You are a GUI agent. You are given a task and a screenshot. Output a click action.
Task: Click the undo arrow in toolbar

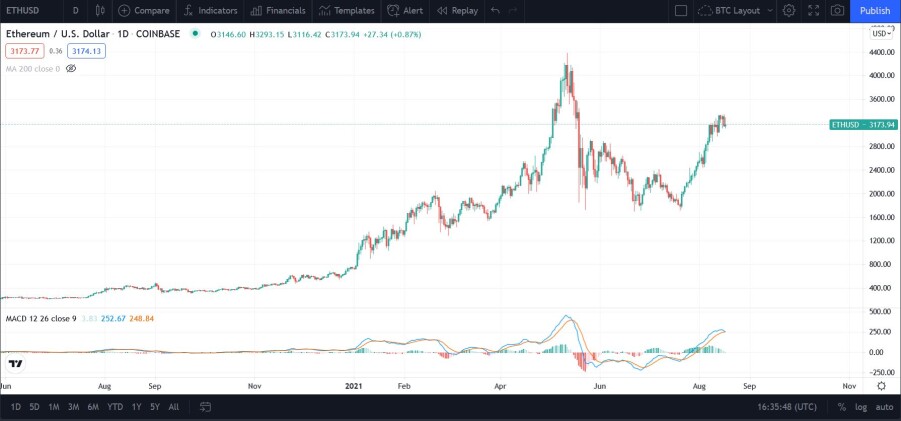[x=496, y=10]
